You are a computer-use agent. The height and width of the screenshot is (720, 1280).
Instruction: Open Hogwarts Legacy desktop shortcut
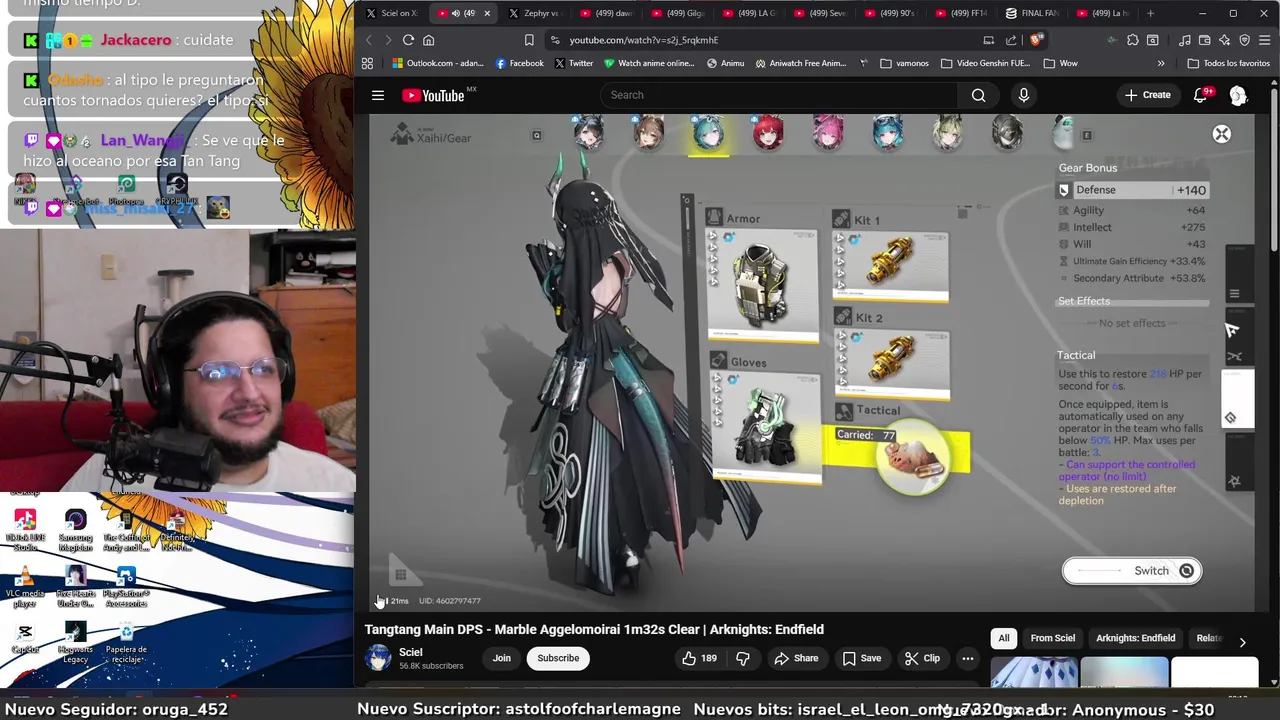coord(75,644)
